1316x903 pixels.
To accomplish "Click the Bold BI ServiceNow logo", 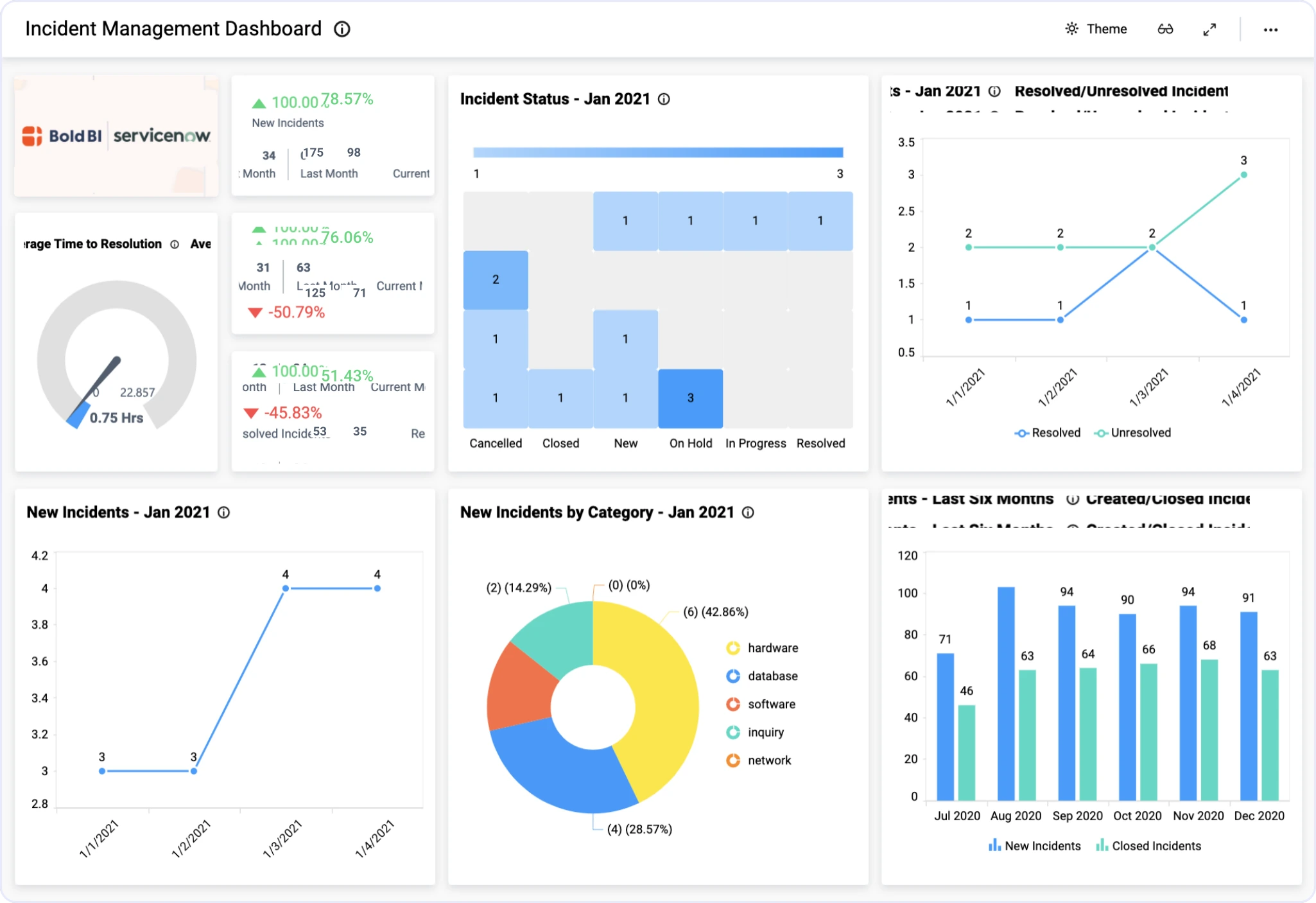I will point(116,136).
